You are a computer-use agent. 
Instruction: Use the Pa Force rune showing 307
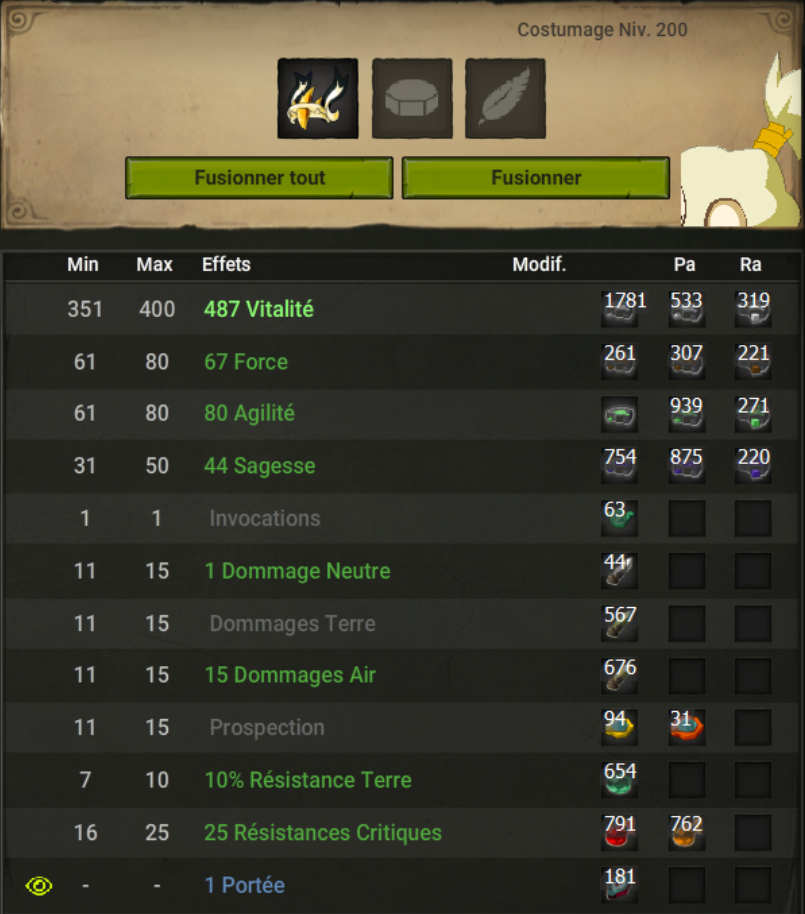[x=687, y=361]
